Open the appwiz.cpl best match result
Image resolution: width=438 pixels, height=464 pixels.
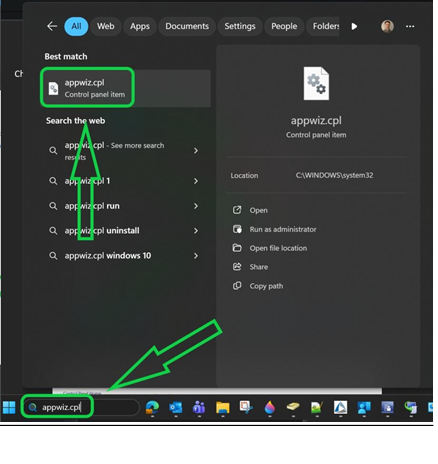coord(126,88)
